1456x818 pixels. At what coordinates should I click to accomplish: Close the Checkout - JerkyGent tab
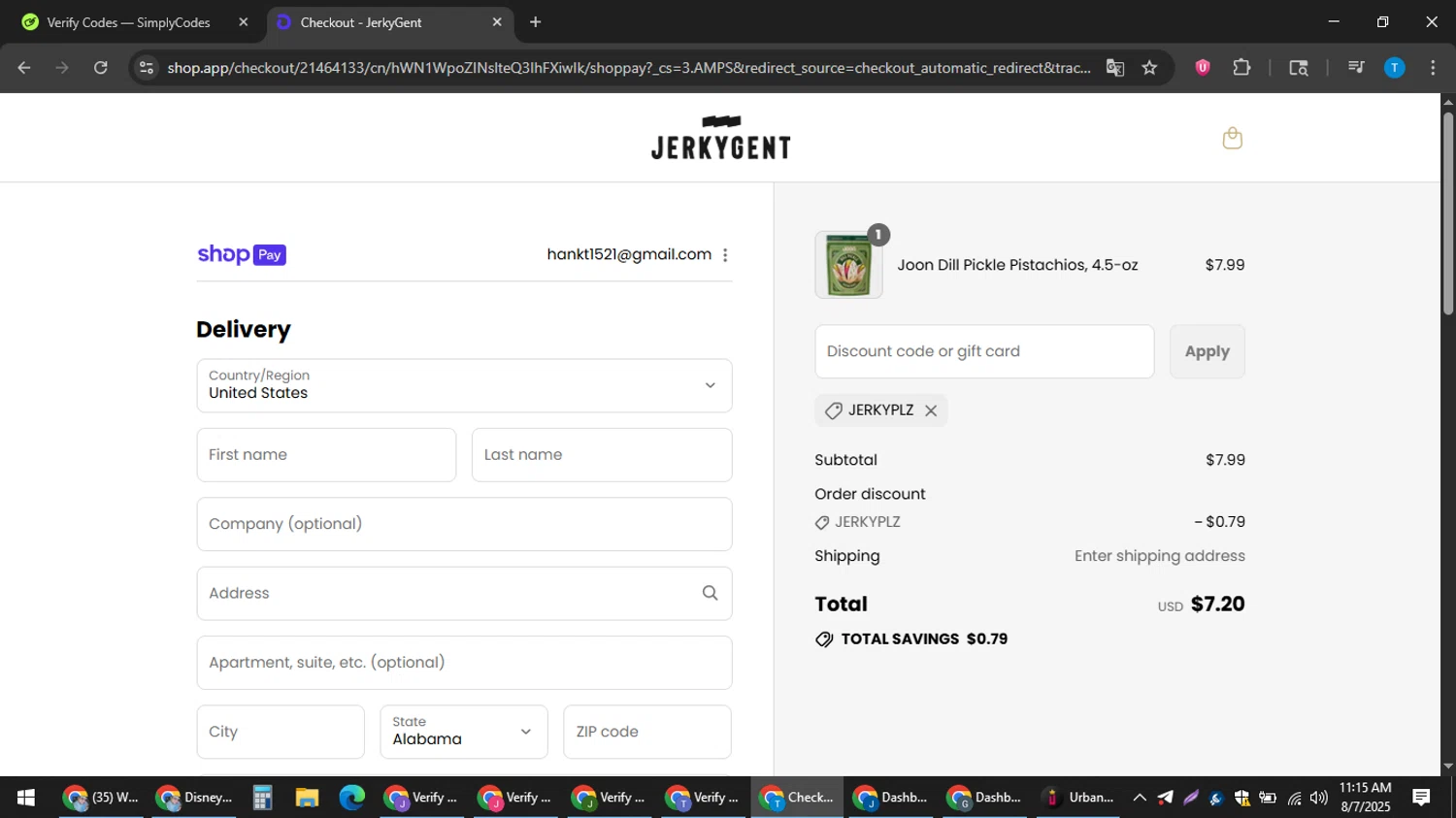(x=497, y=21)
